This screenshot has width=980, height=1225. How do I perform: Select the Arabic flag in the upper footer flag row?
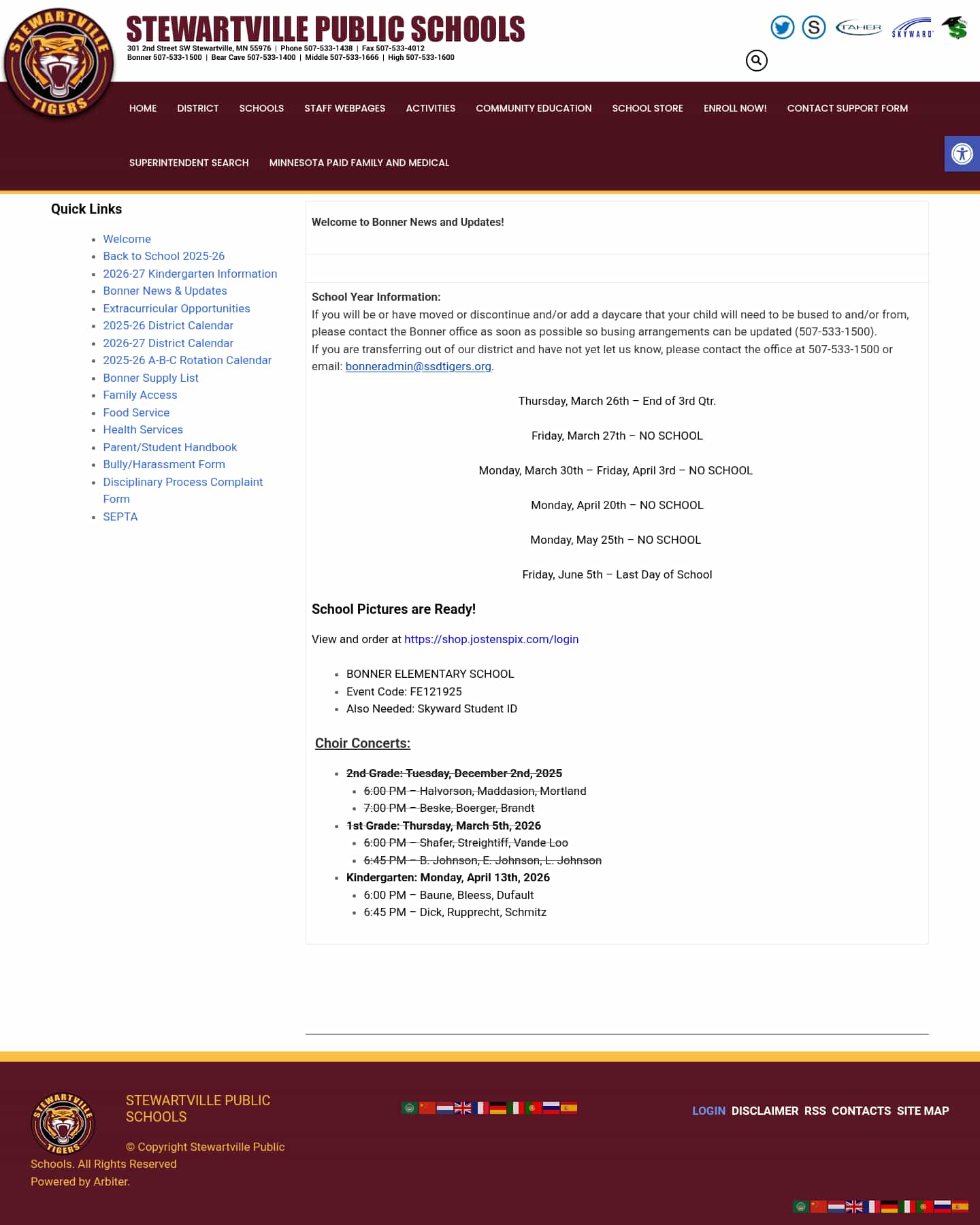click(410, 1108)
